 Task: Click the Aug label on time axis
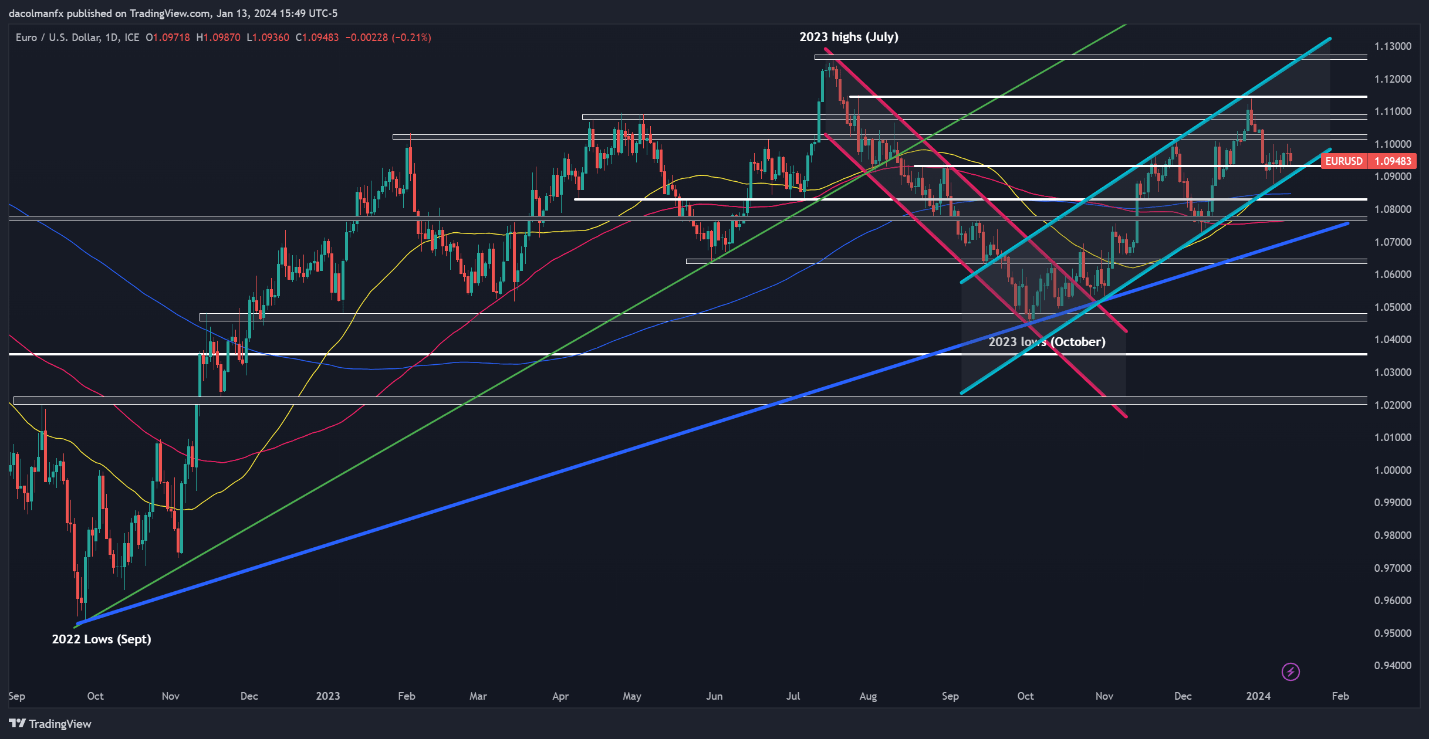[868, 695]
